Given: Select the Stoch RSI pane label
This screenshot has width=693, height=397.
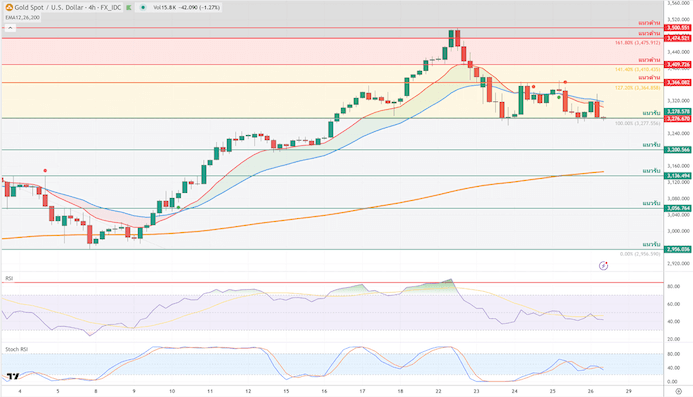Looking at the screenshot, I should (16, 349).
